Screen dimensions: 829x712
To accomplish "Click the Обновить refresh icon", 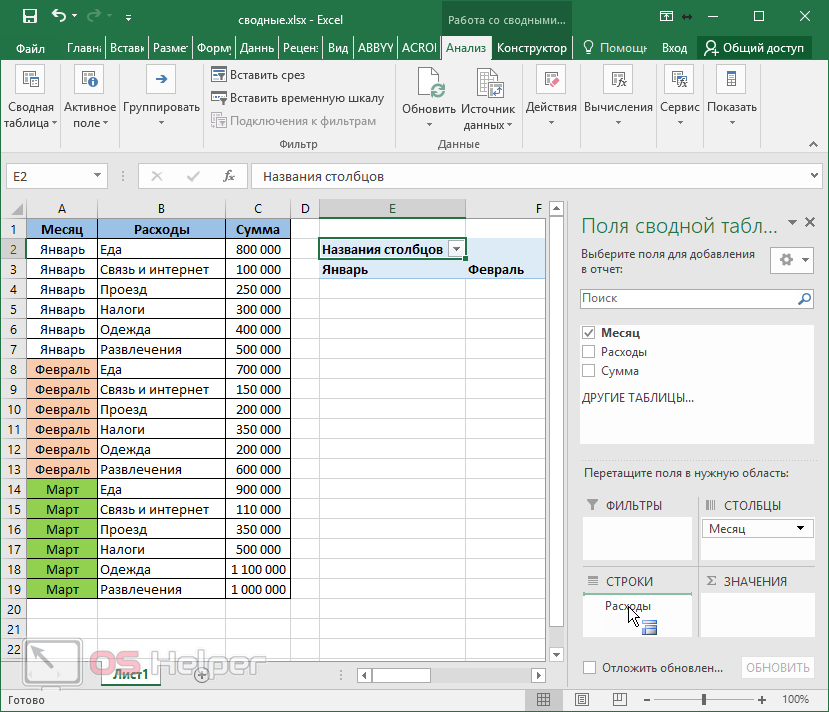I will pos(429,84).
